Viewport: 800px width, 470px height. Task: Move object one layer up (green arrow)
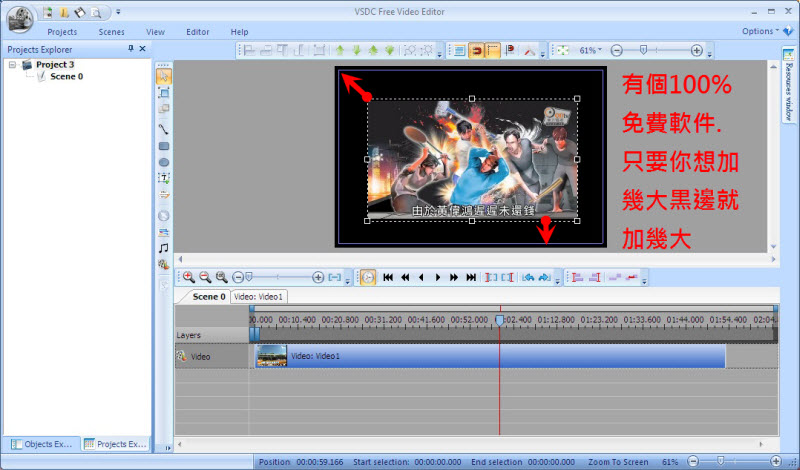(340, 50)
